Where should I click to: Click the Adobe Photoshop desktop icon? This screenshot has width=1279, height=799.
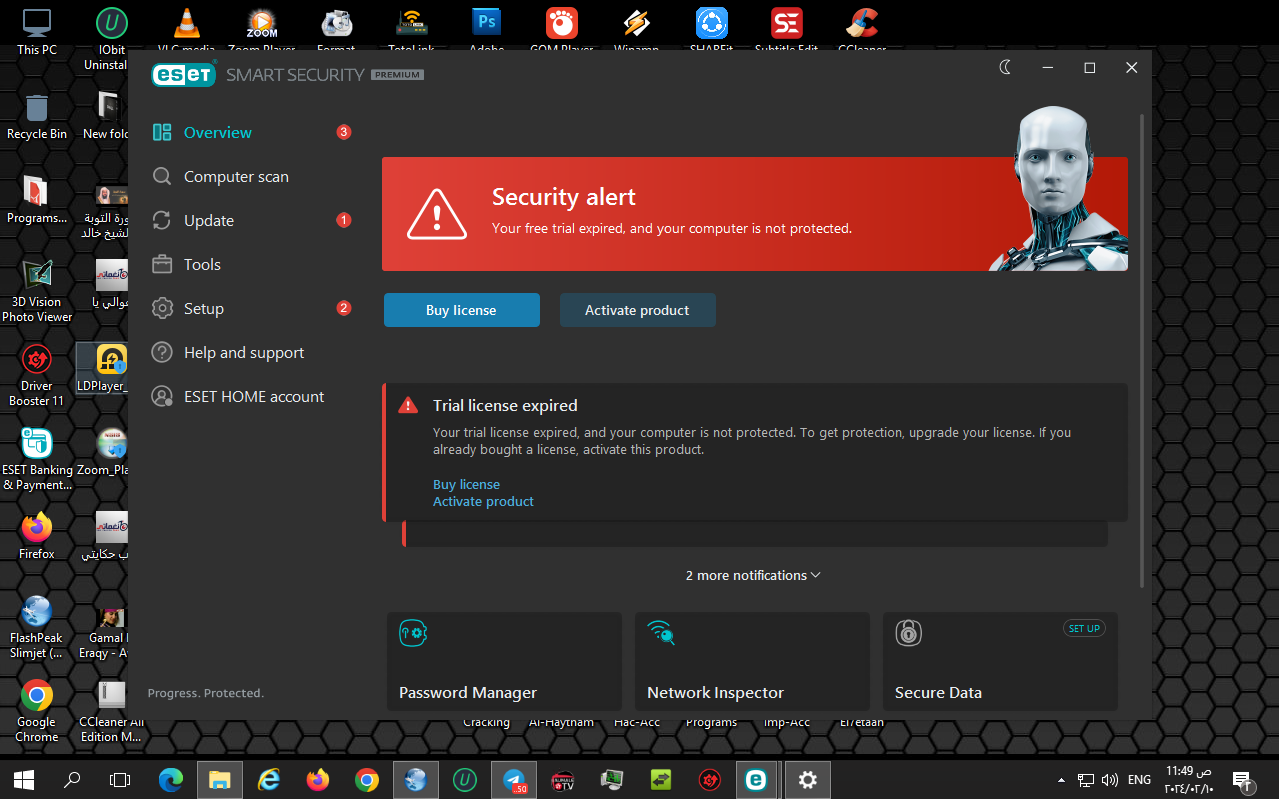pos(486,30)
